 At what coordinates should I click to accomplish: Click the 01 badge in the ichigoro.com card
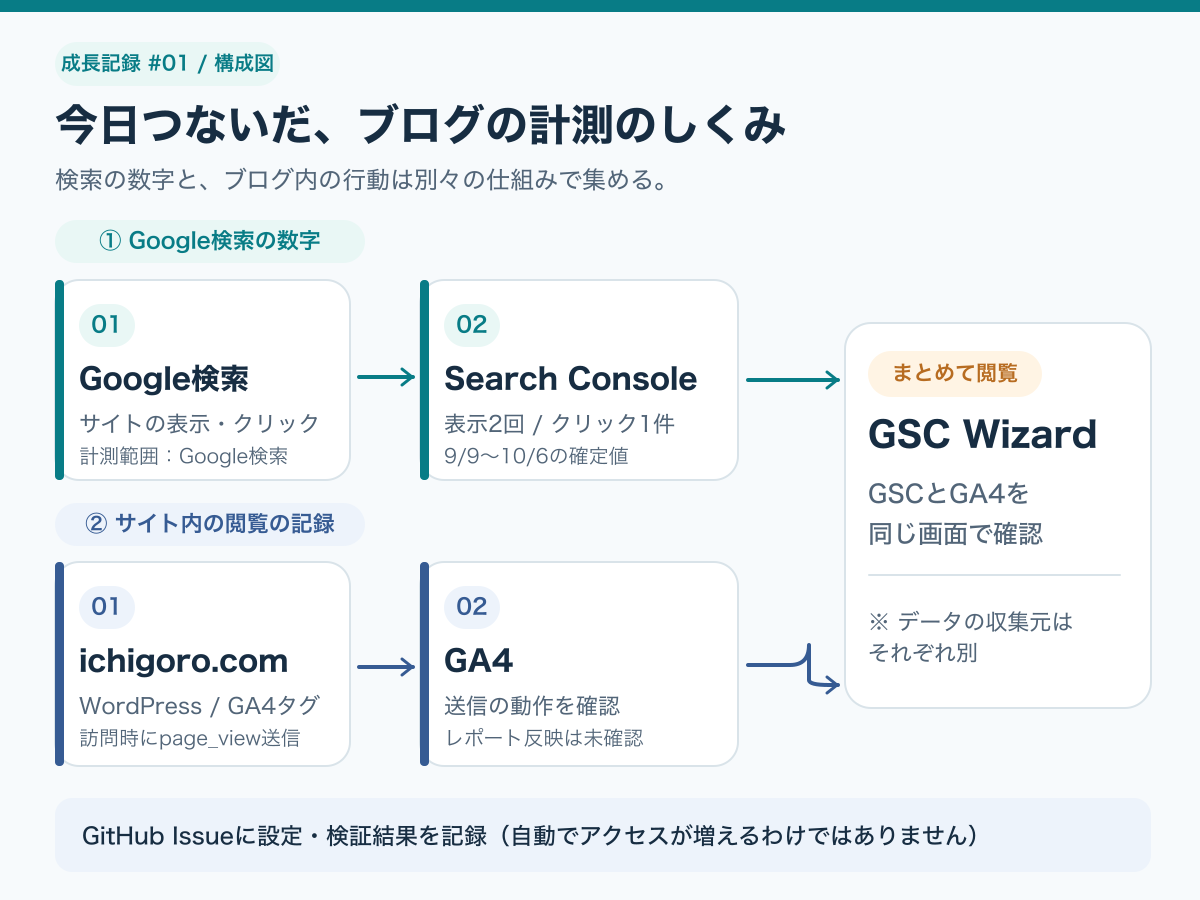pyautogui.click(x=106, y=606)
